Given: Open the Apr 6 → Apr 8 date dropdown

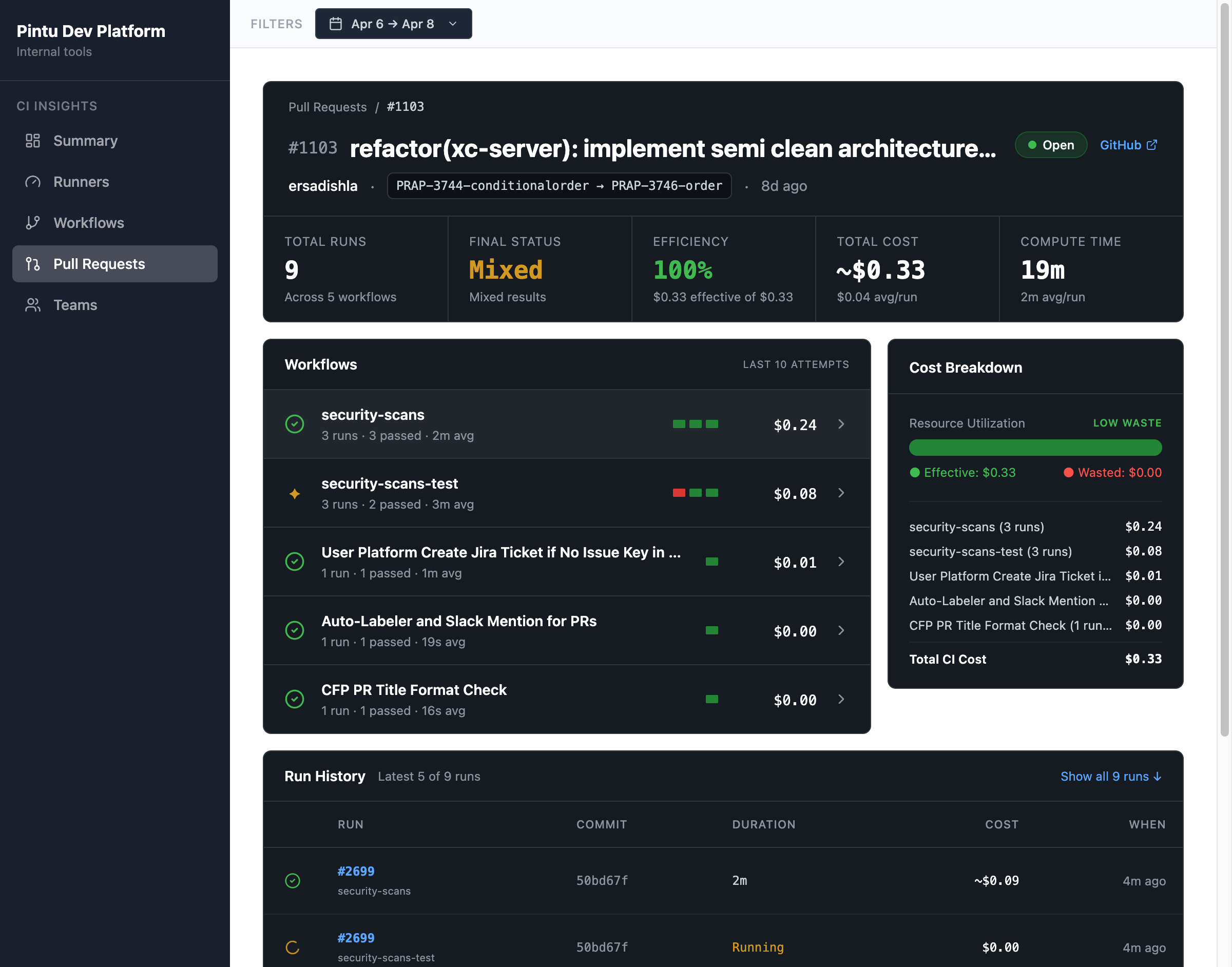Looking at the screenshot, I should (x=394, y=24).
